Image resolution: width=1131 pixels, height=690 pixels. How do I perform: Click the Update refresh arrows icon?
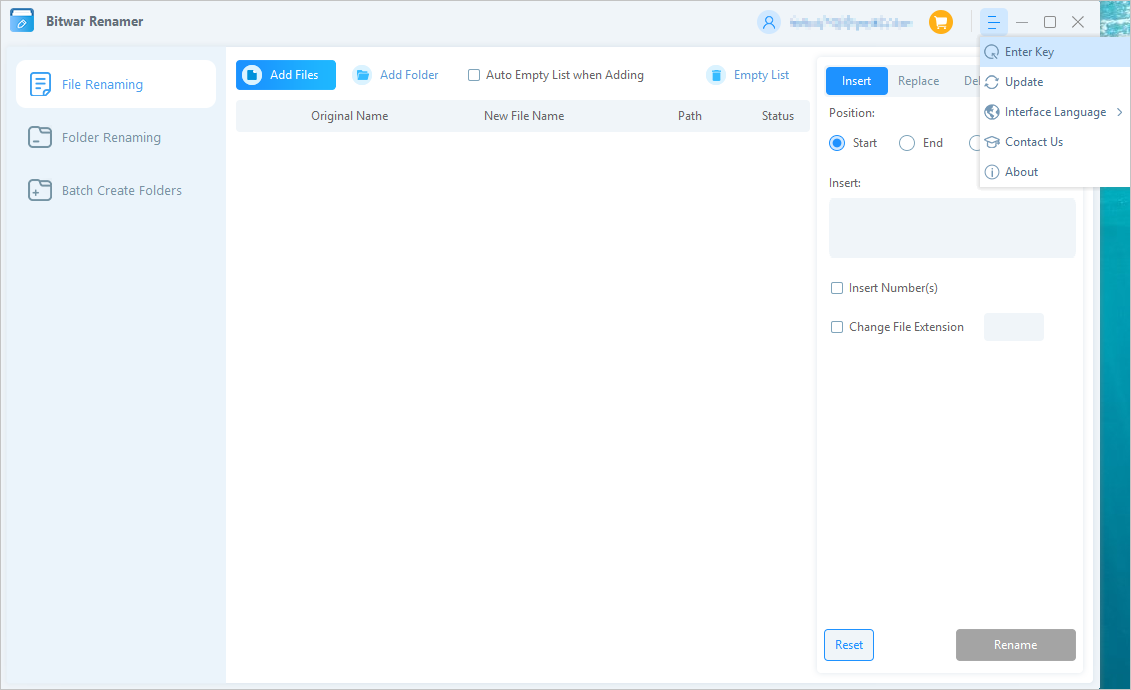pyautogui.click(x=992, y=82)
